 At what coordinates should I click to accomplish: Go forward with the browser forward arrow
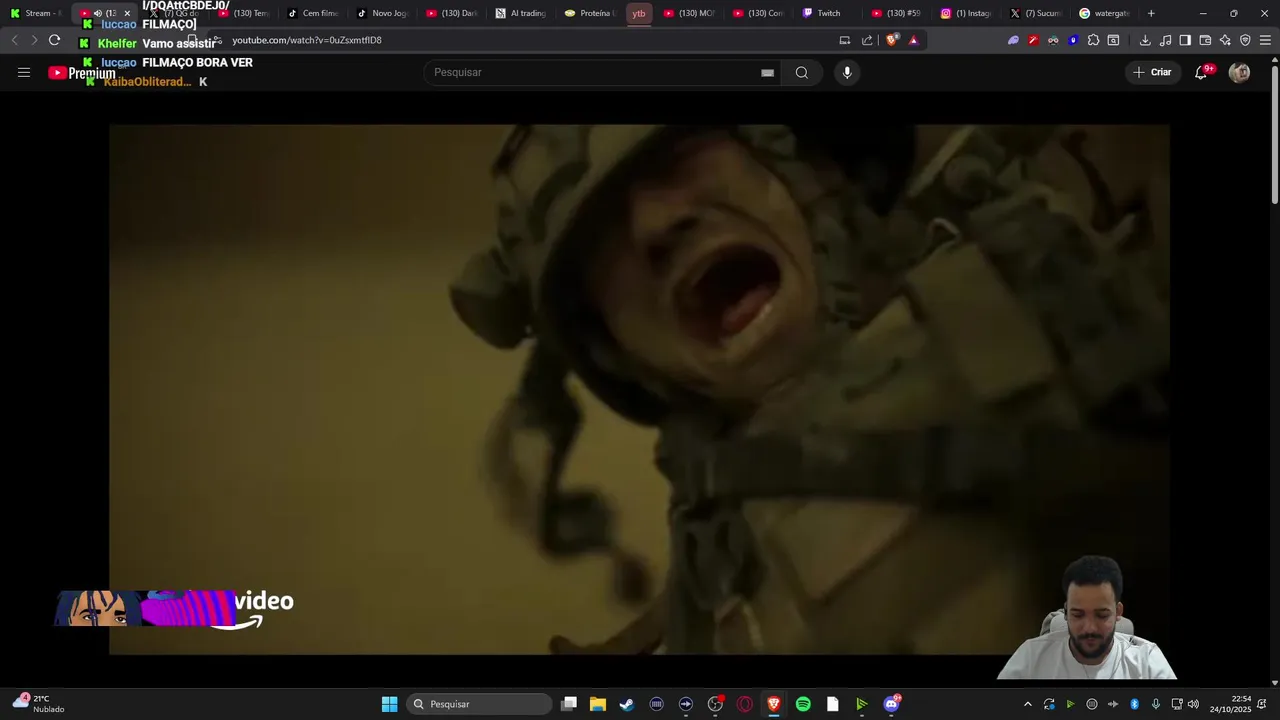[x=34, y=40]
